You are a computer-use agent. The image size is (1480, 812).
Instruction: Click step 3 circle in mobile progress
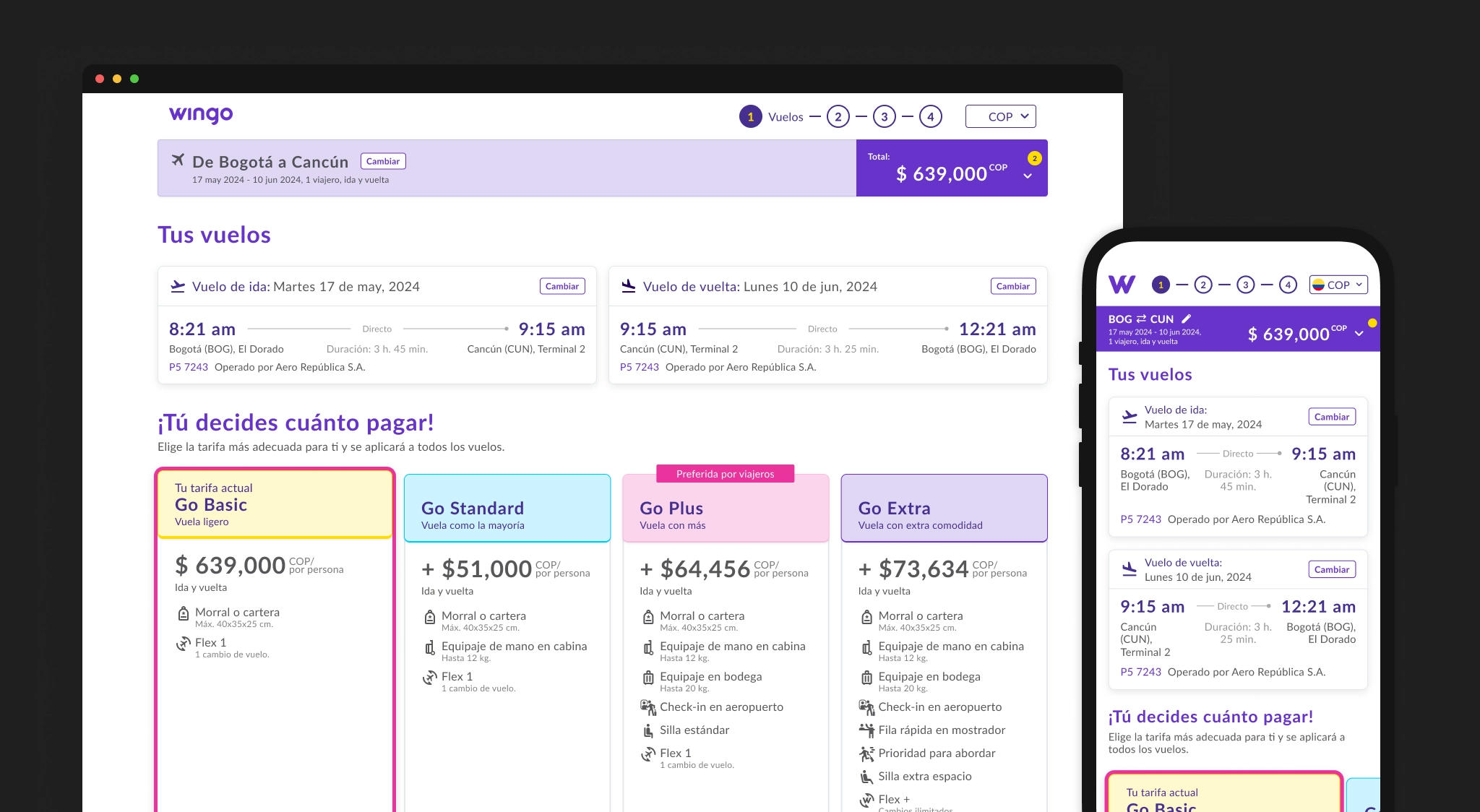tap(1245, 285)
